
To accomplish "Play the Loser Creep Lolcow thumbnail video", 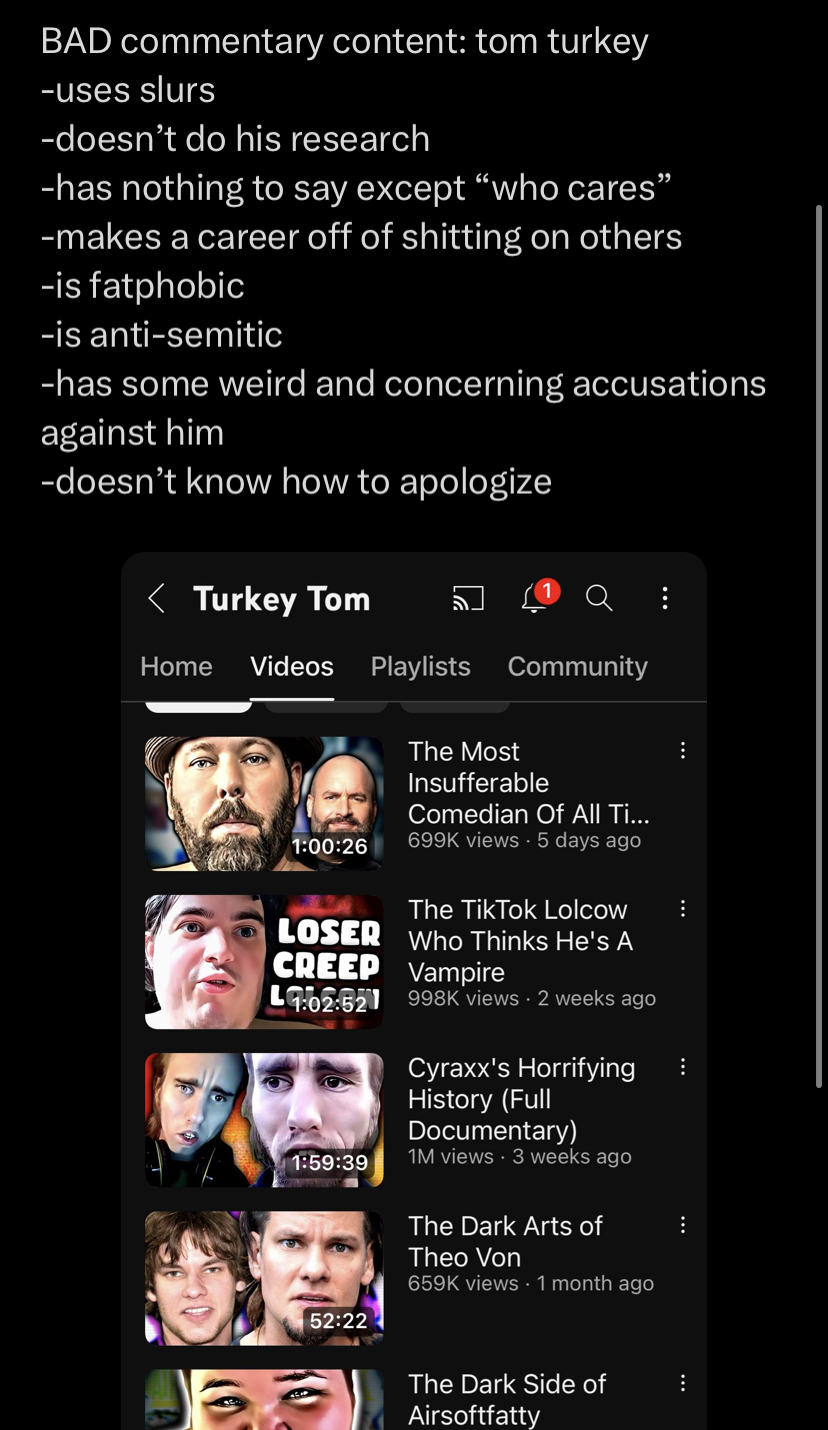I will [x=264, y=962].
